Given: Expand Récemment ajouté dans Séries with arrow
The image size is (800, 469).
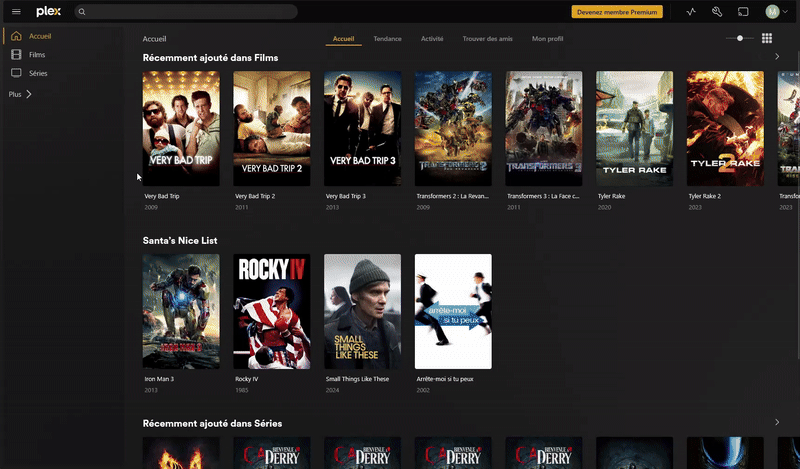Looking at the screenshot, I should pyautogui.click(x=777, y=423).
